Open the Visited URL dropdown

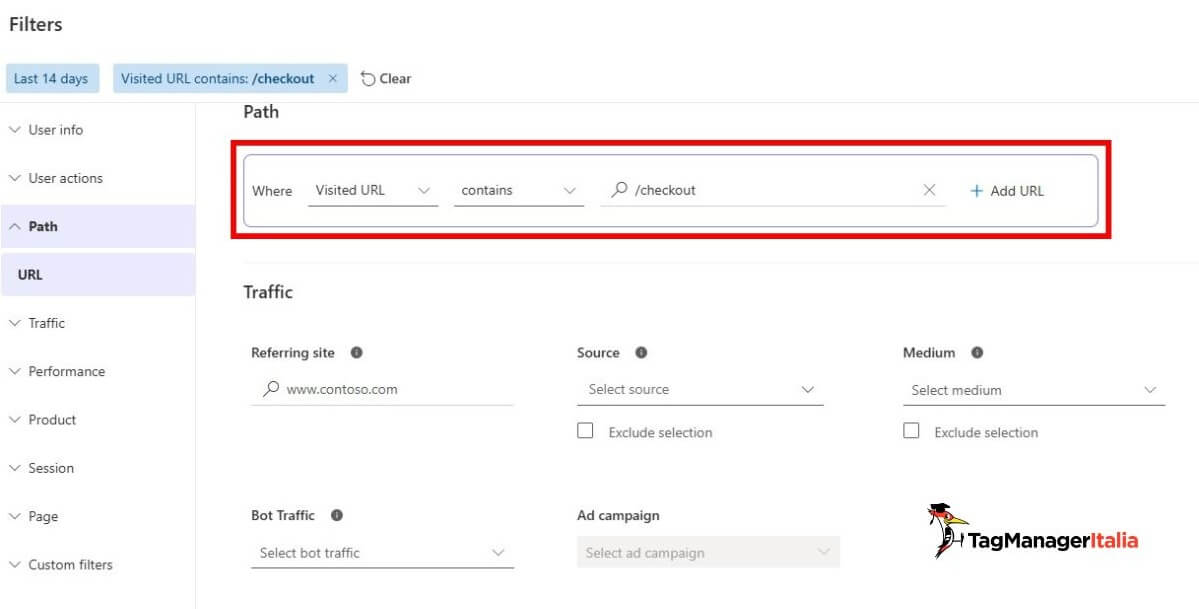click(x=426, y=189)
